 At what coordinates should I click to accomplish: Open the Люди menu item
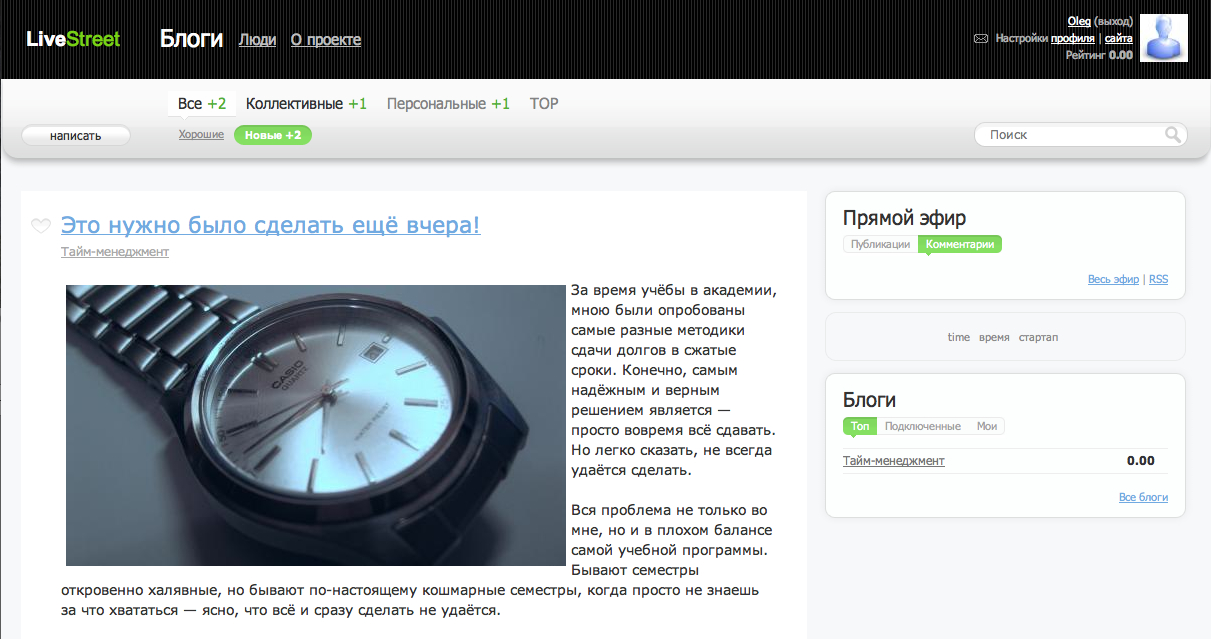(257, 40)
